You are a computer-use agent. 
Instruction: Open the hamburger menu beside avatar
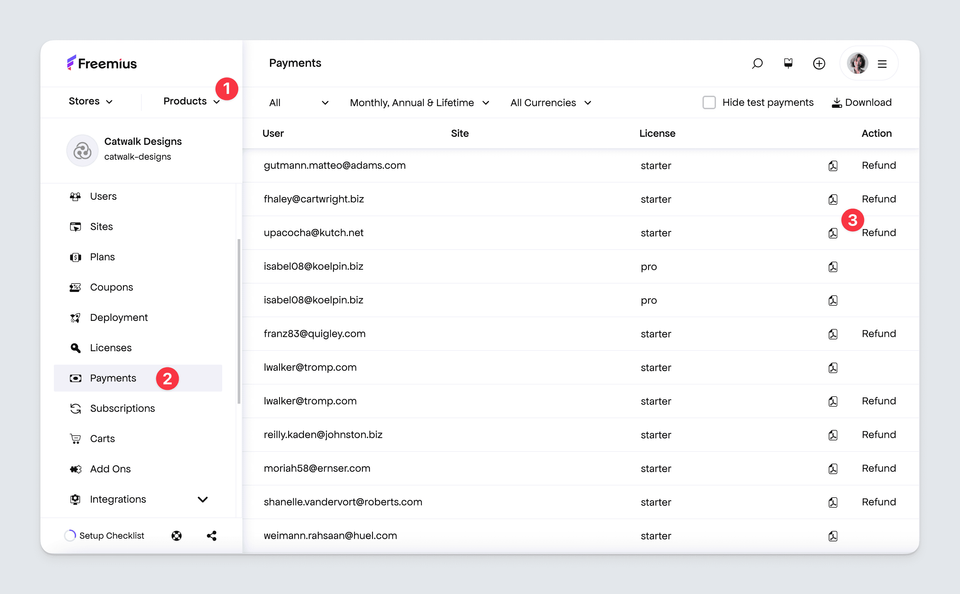(882, 64)
